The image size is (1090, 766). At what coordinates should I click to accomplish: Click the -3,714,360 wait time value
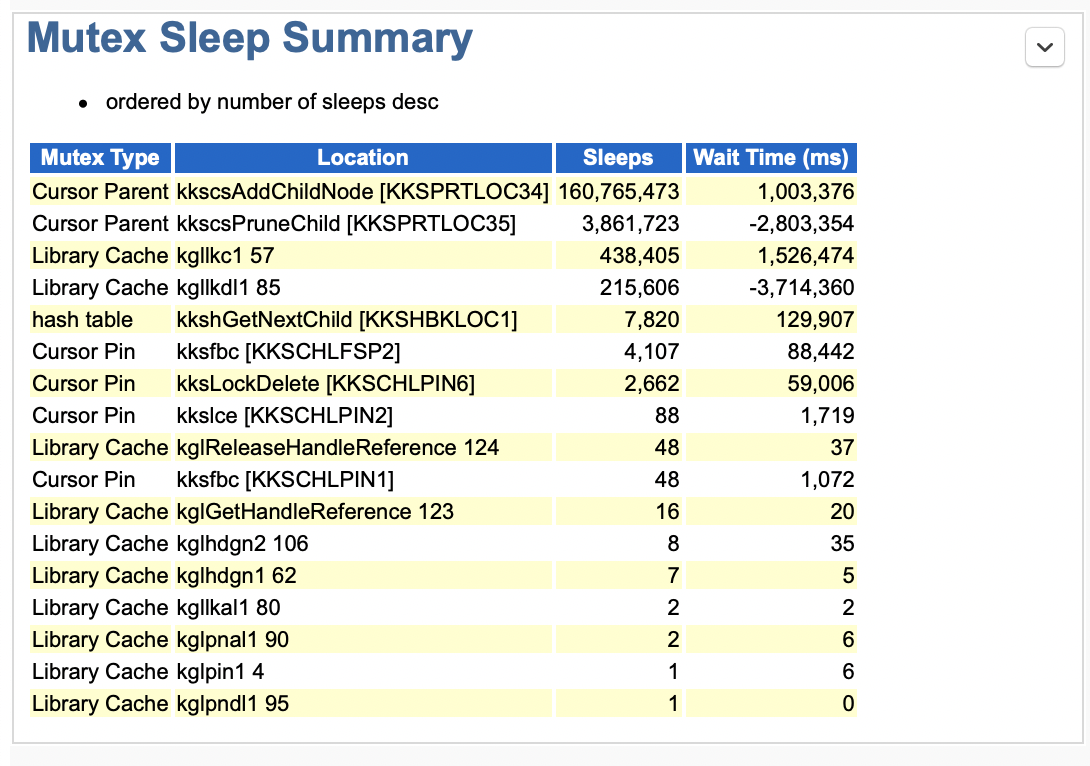pos(803,287)
